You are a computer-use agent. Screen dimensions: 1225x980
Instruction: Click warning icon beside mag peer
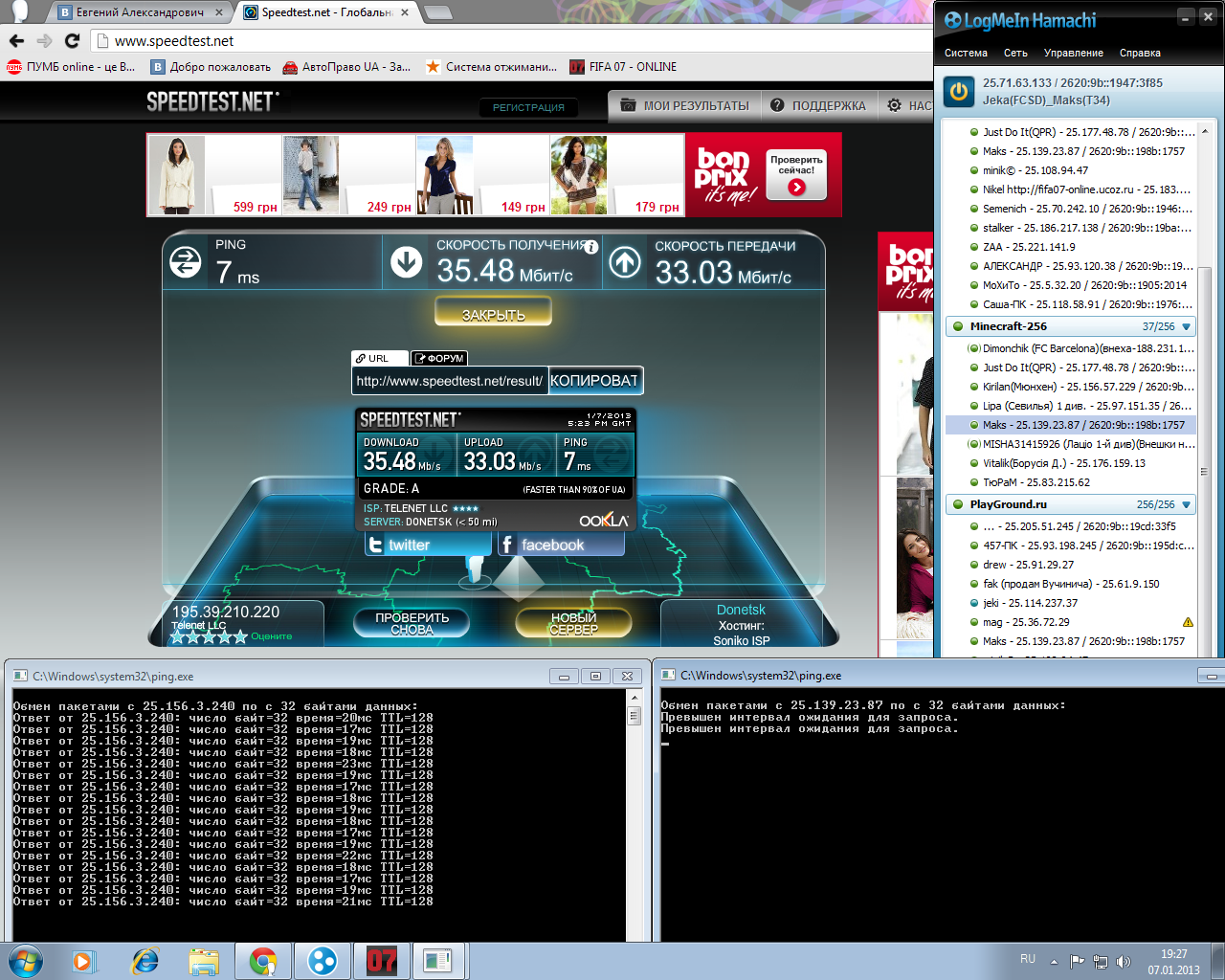click(1188, 622)
